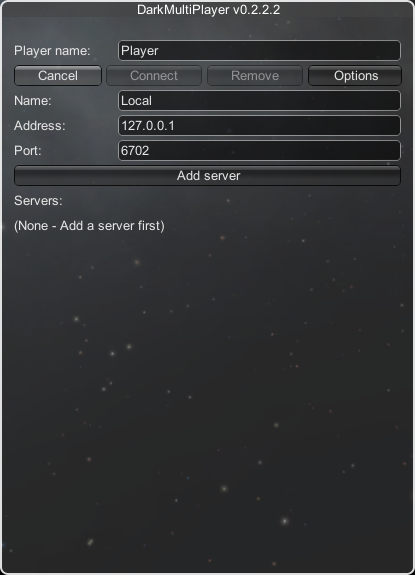Click the DarkMultiPlayer v0.2.2.2 title bar
Image resolution: width=415 pixels, height=575 pixels.
click(x=208, y=10)
